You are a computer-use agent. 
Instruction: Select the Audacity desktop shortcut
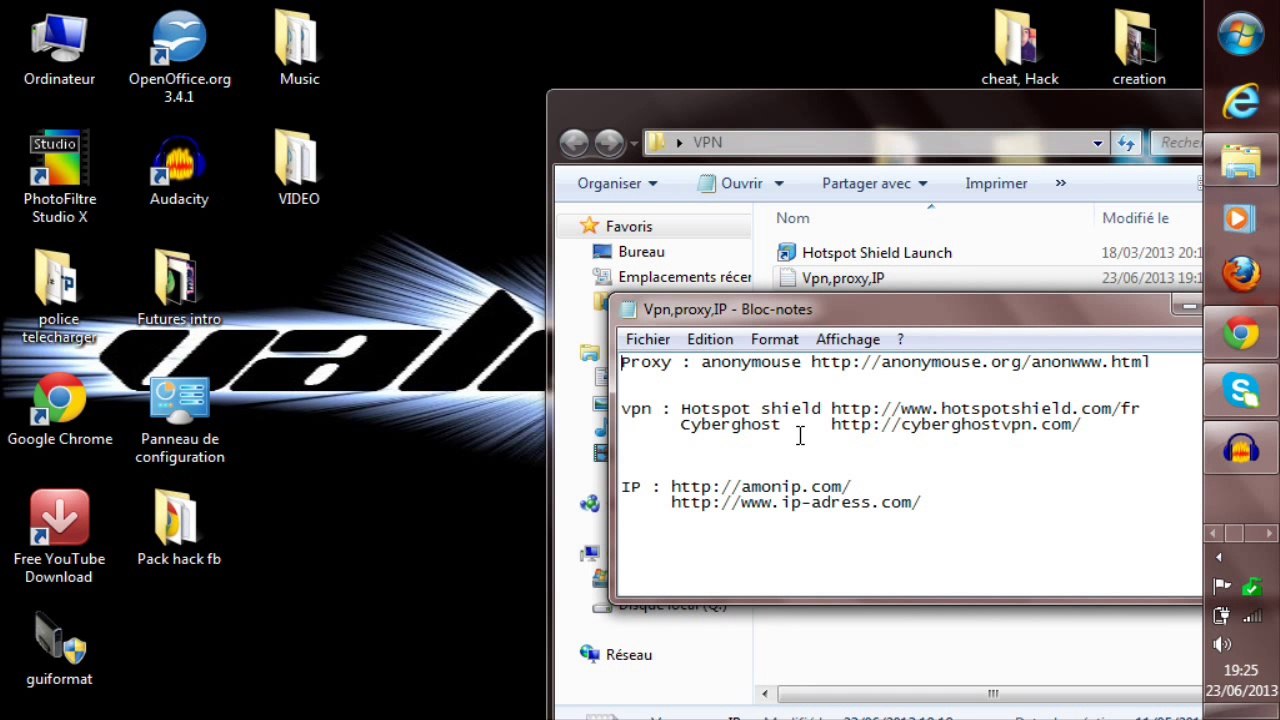coord(179,170)
